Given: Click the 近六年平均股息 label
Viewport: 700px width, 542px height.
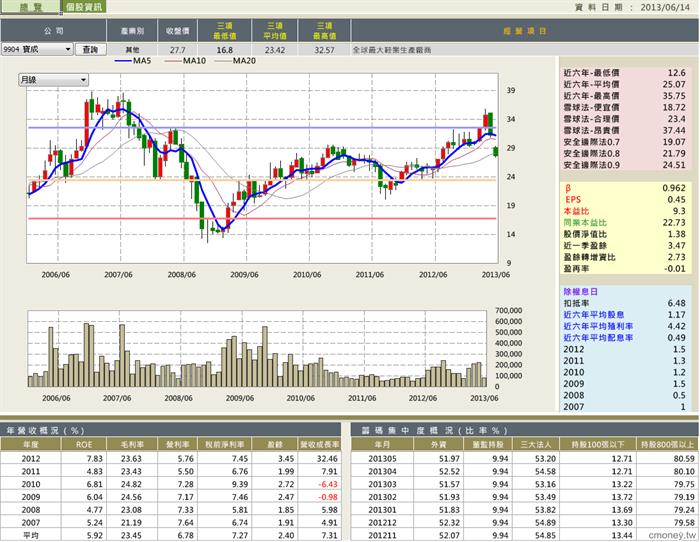Looking at the screenshot, I should click(594, 315).
